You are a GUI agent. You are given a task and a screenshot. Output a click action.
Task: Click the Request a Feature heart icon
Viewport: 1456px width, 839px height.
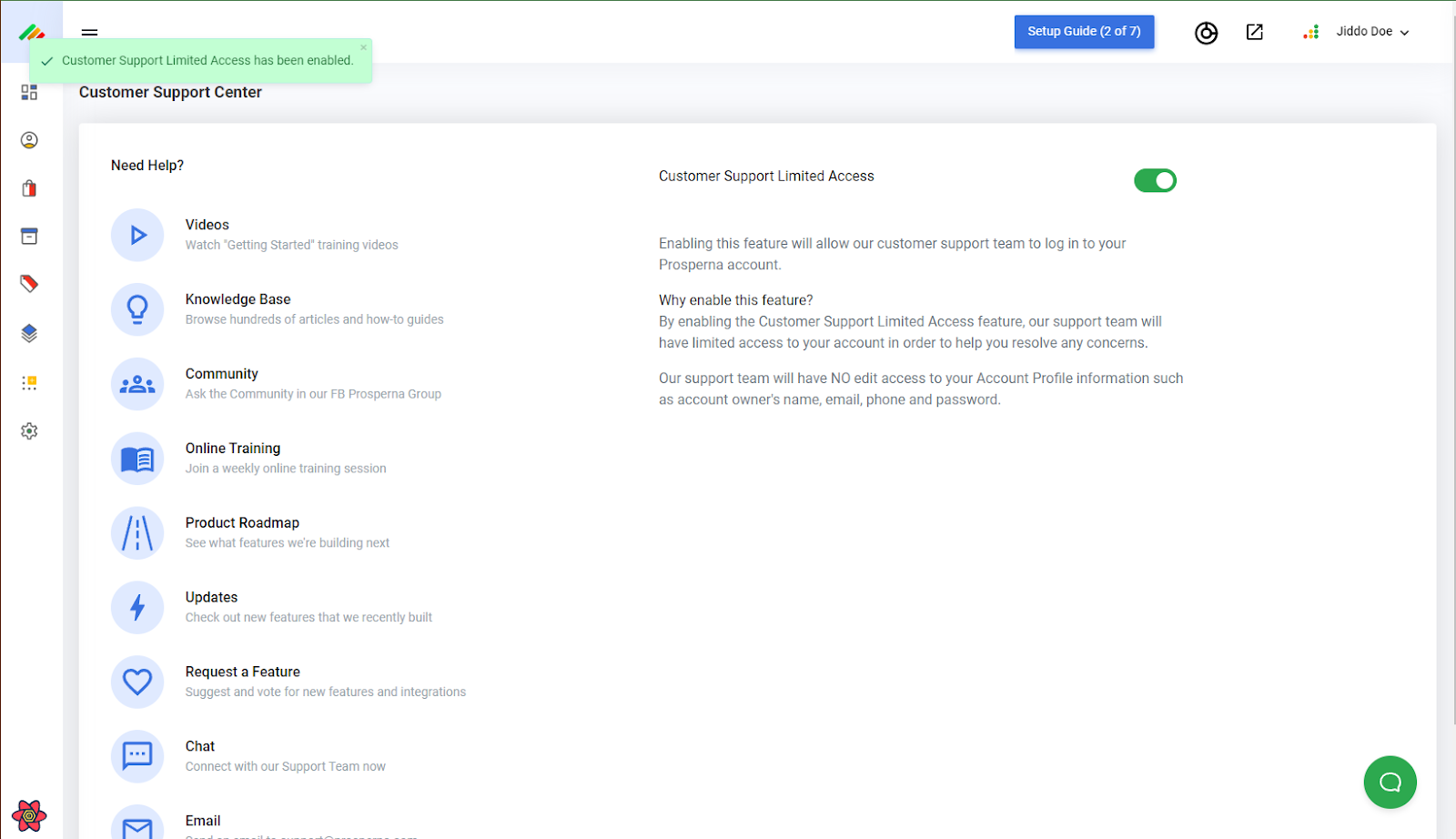click(137, 682)
